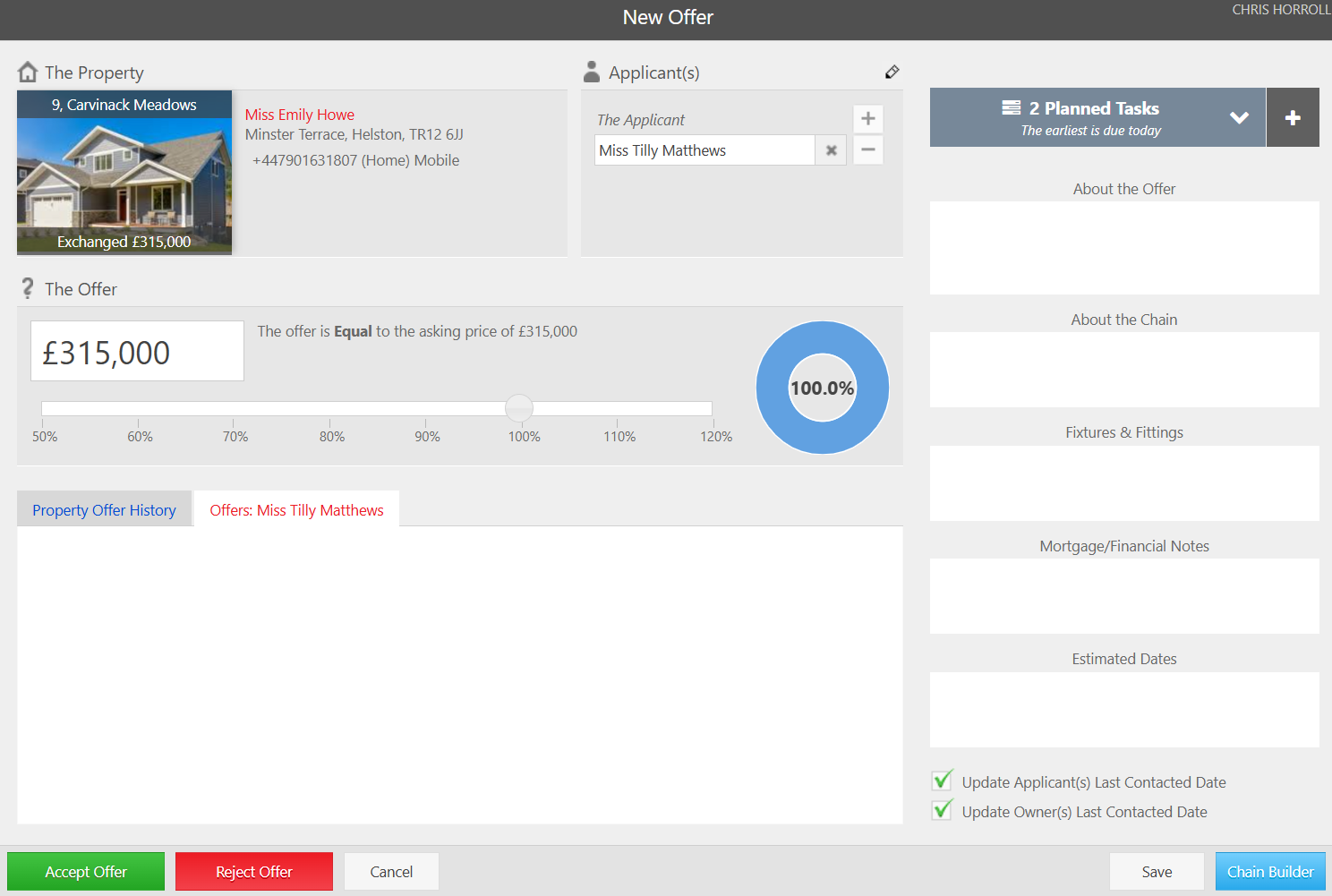Image resolution: width=1332 pixels, height=896 pixels.
Task: Click the 100.0% donut chart
Action: [x=823, y=388]
